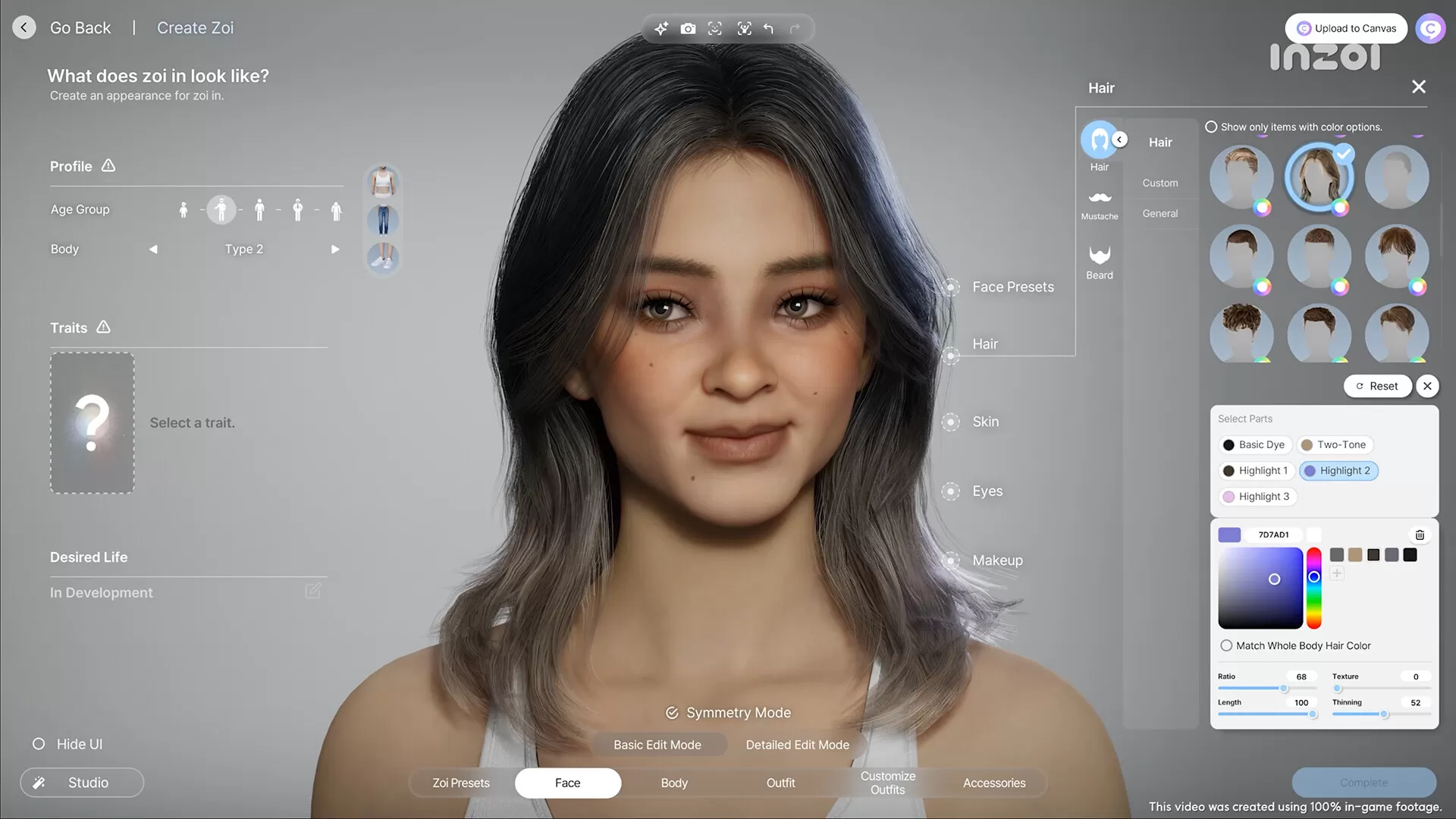Activate the face scan tool
Screen dimensions: 1456x819
pos(715,28)
